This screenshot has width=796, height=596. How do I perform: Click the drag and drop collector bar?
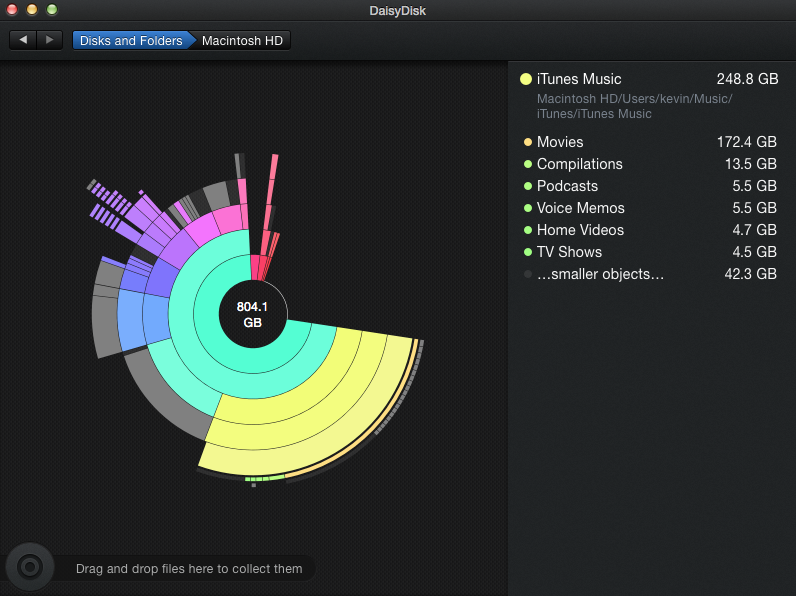point(189,569)
